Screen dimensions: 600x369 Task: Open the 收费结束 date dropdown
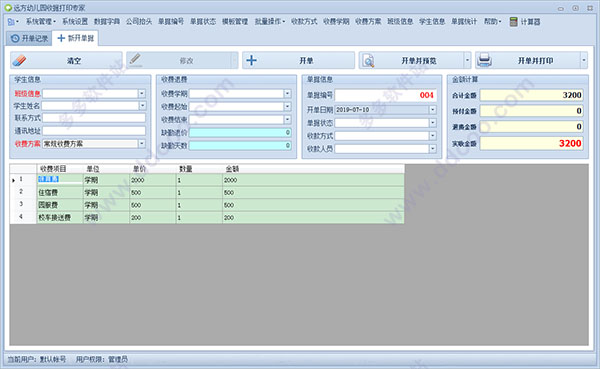pos(287,119)
